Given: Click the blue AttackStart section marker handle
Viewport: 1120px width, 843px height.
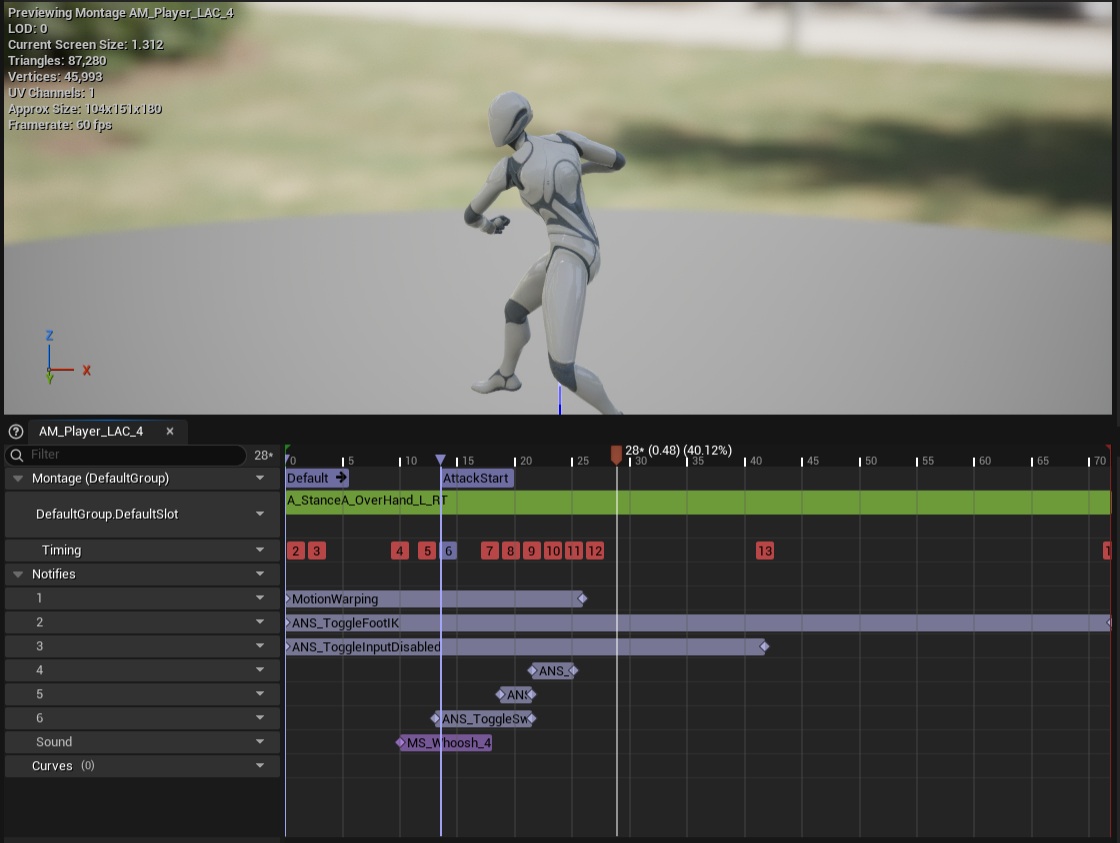Looking at the screenshot, I should coord(441,459).
